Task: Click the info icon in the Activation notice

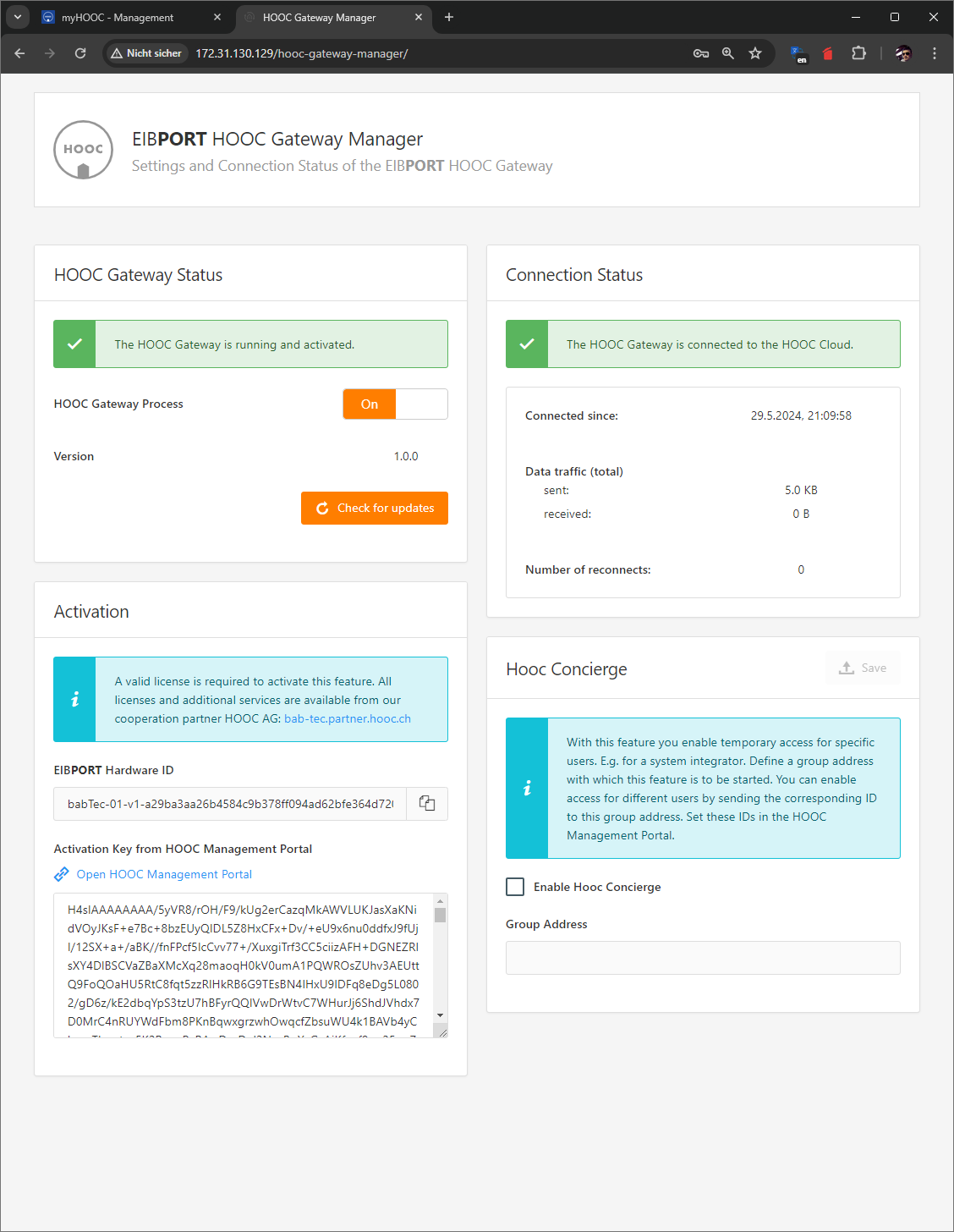Action: pyautogui.click(x=74, y=700)
